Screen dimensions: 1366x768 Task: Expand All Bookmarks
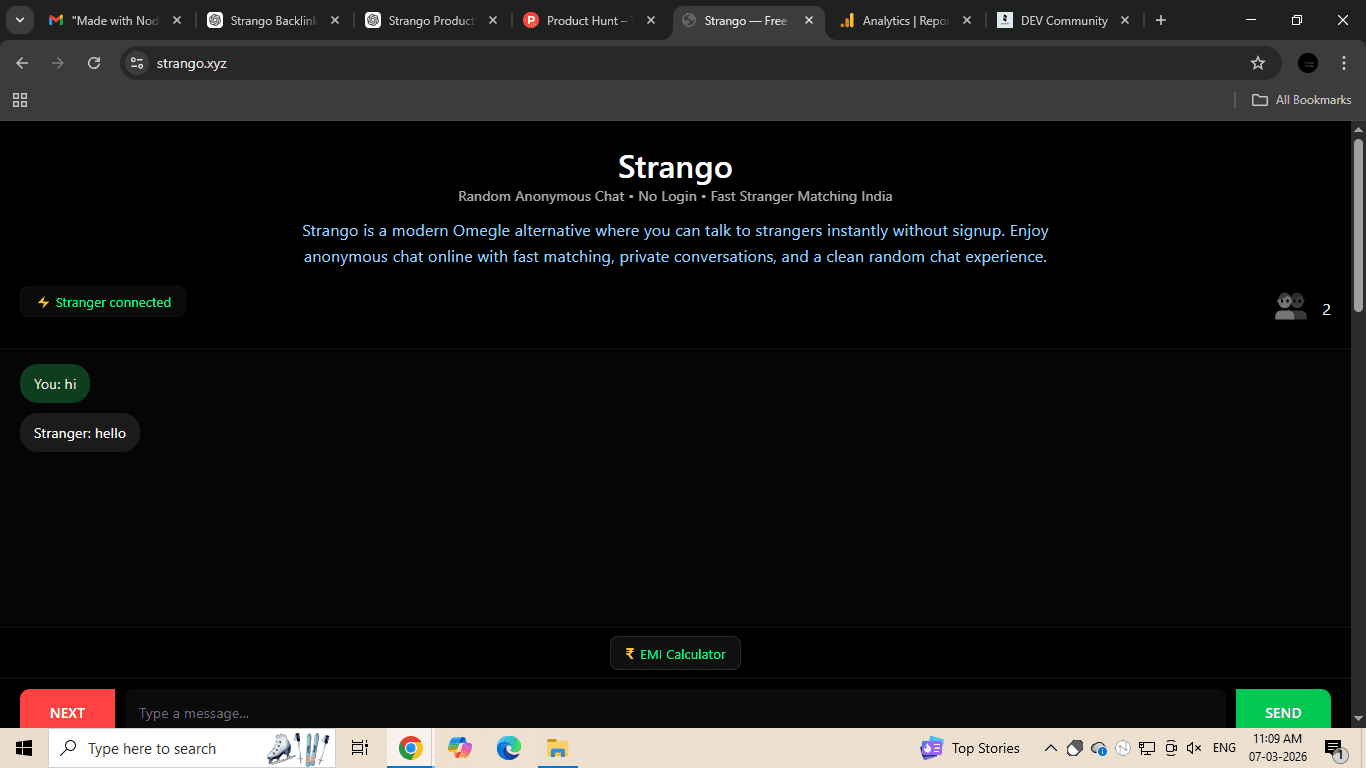point(1301,99)
